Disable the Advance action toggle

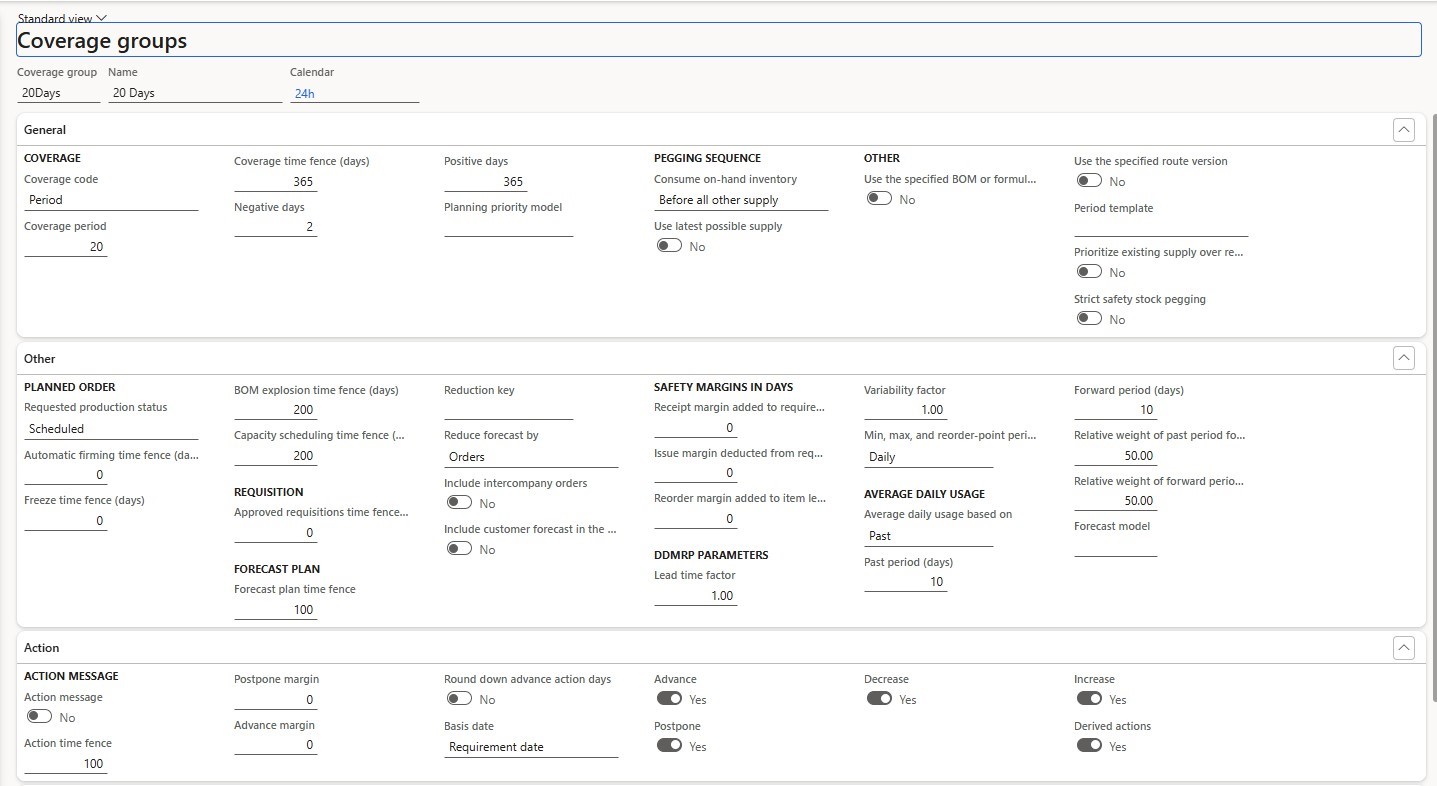[669, 699]
